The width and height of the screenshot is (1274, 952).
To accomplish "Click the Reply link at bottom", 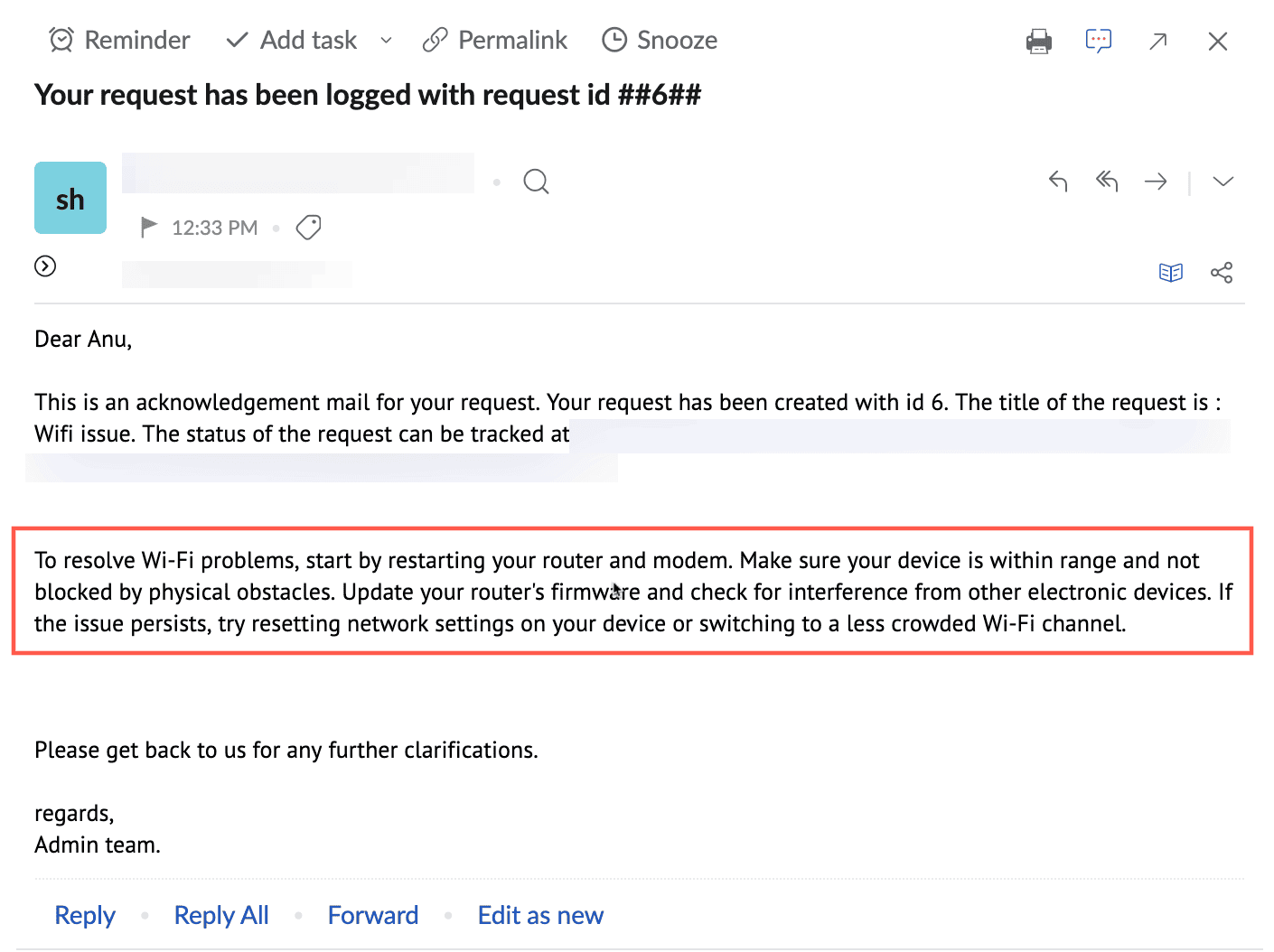I will click(x=85, y=915).
